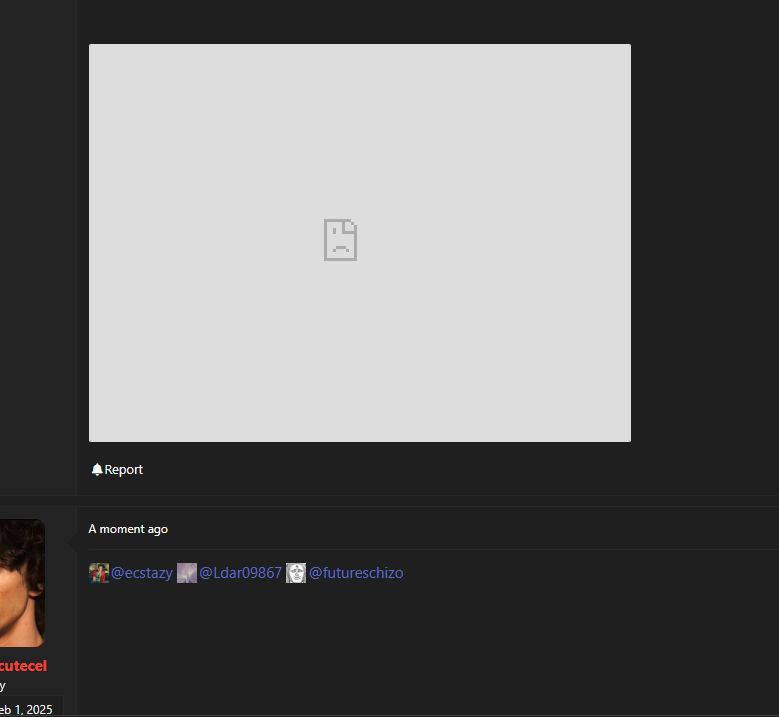The width and height of the screenshot is (779, 717).
Task: Click the 'A moment ago' post timestamp
Action: pos(128,529)
